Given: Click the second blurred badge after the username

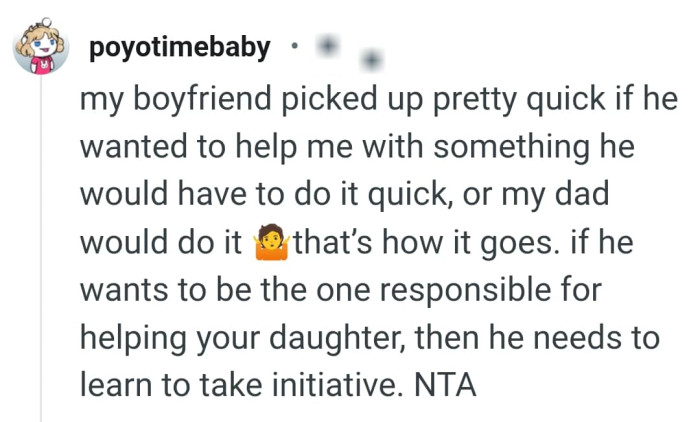Looking at the screenshot, I should click(372, 61).
